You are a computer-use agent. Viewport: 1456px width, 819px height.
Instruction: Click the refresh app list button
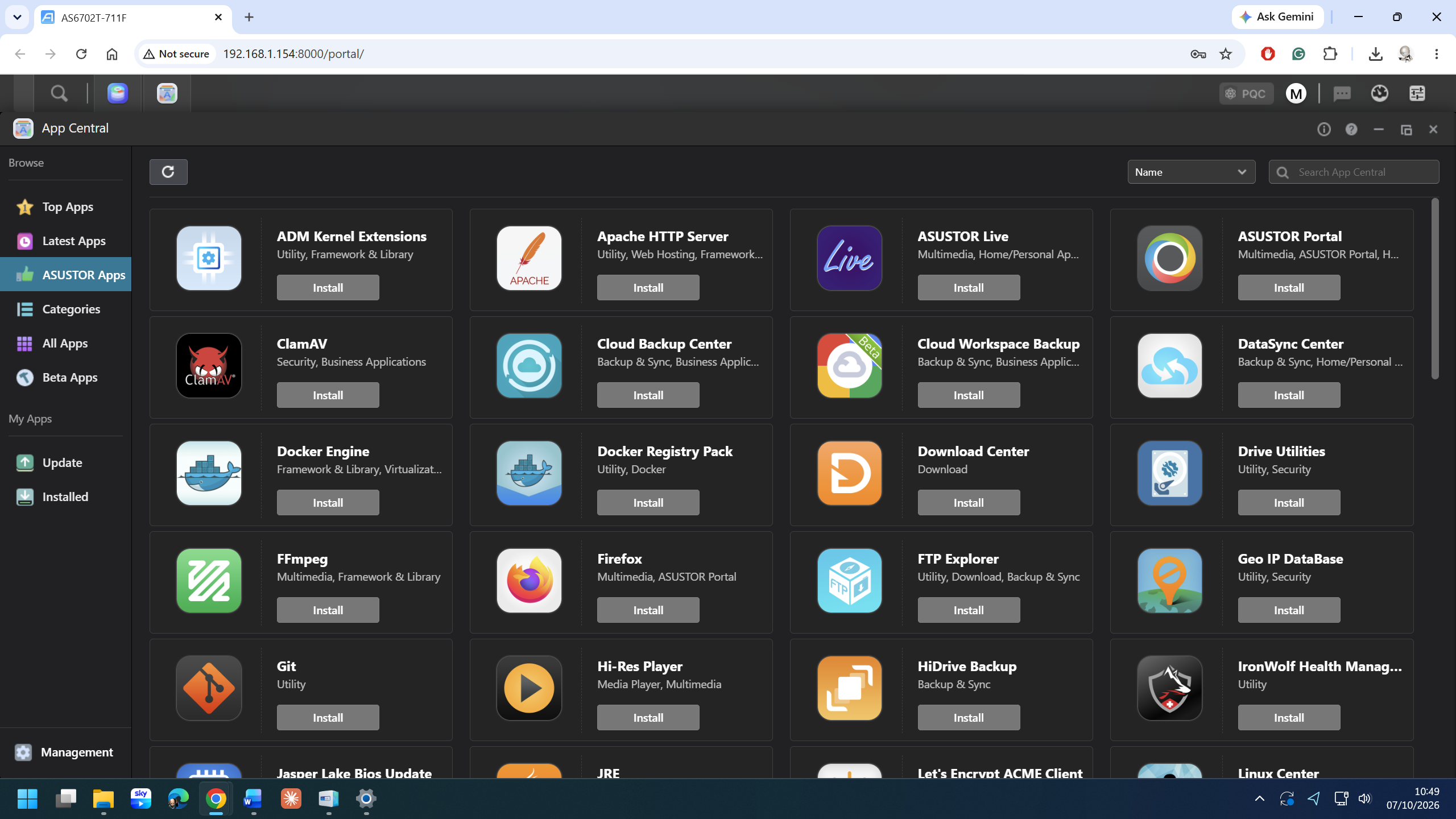click(x=168, y=172)
